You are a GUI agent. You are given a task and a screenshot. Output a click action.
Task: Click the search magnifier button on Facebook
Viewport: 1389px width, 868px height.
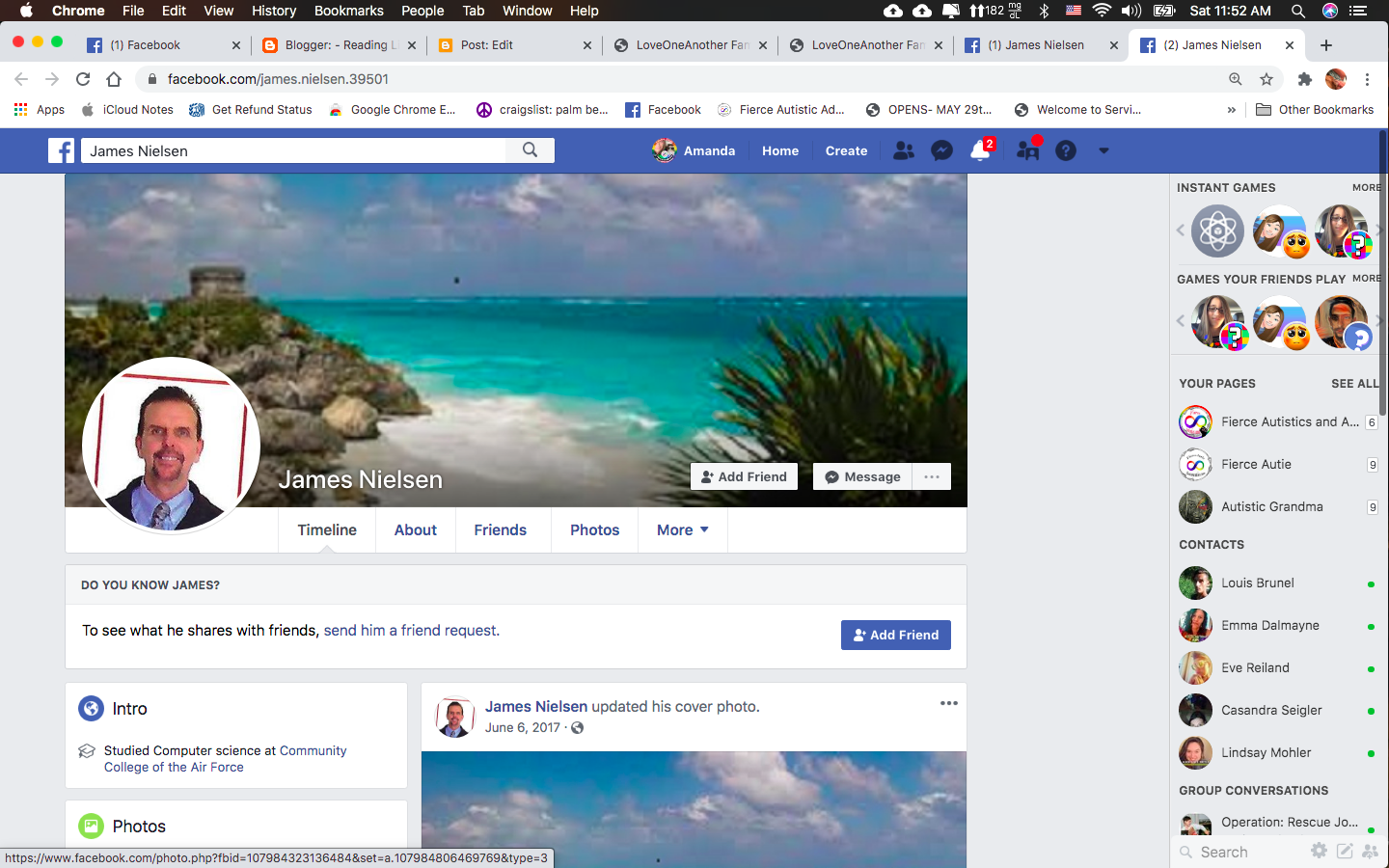pyautogui.click(x=530, y=150)
